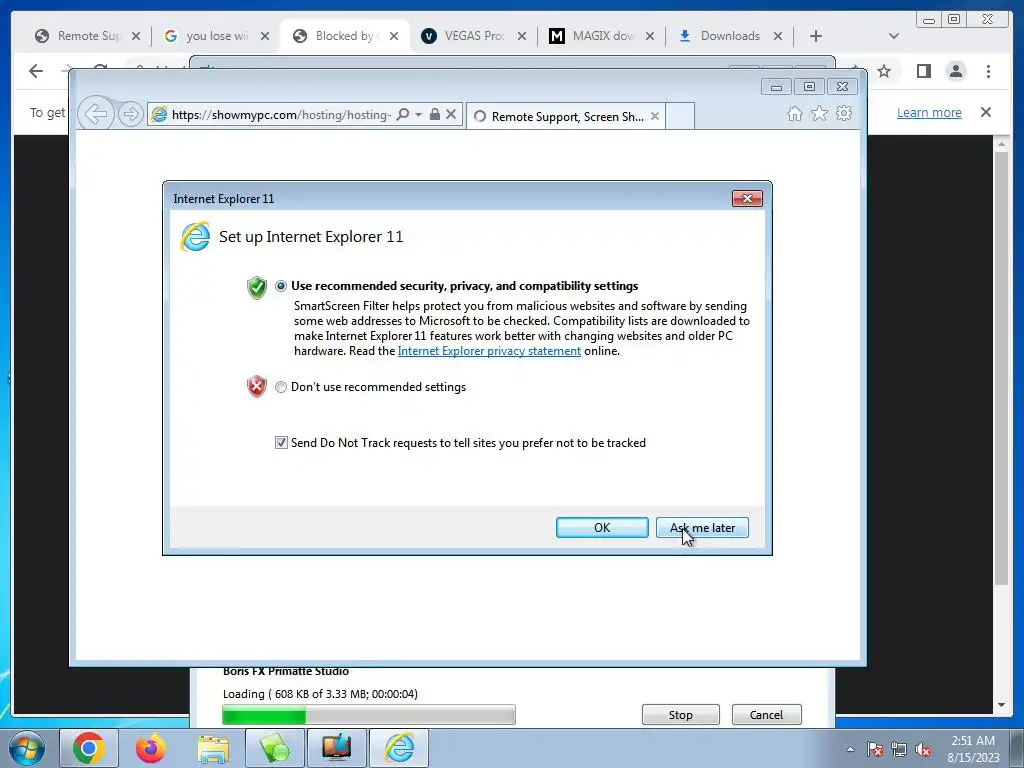Follow Learn more link in Chrome infobar
This screenshot has height=768, width=1024.
pos(929,112)
